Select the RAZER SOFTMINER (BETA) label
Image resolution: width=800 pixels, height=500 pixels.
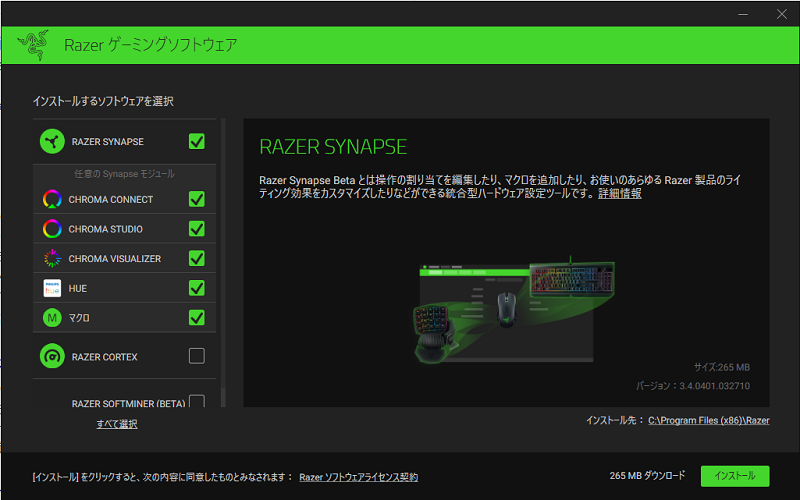click(129, 403)
